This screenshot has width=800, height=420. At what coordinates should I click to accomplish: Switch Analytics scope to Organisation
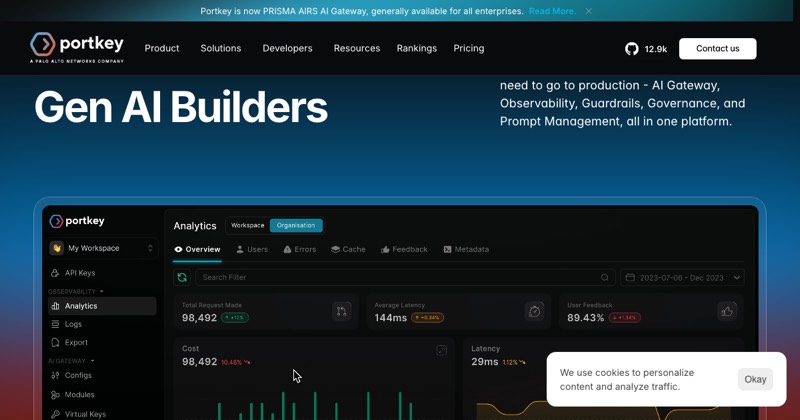pos(296,225)
